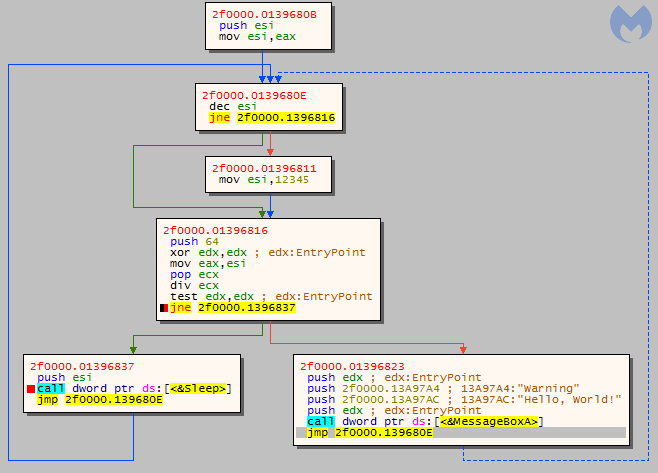Click the push 64 instruction
Screen dimensions: 658x473
[185, 241]
